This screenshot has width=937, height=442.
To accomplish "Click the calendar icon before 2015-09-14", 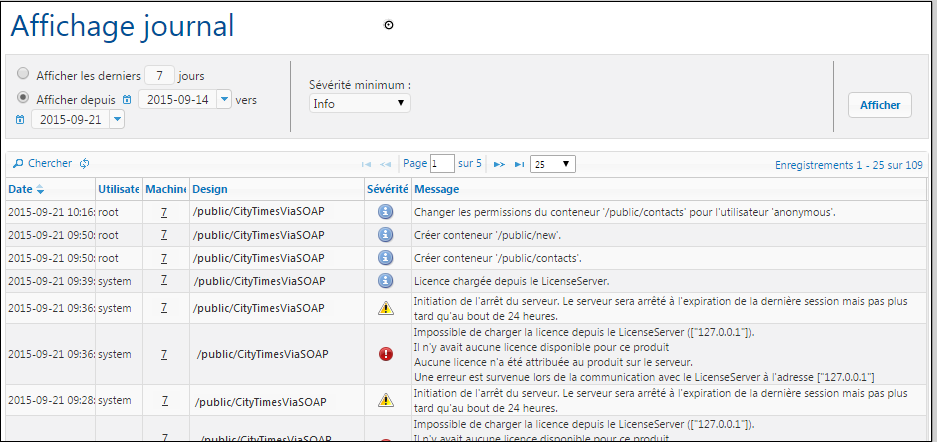I will pos(127,100).
